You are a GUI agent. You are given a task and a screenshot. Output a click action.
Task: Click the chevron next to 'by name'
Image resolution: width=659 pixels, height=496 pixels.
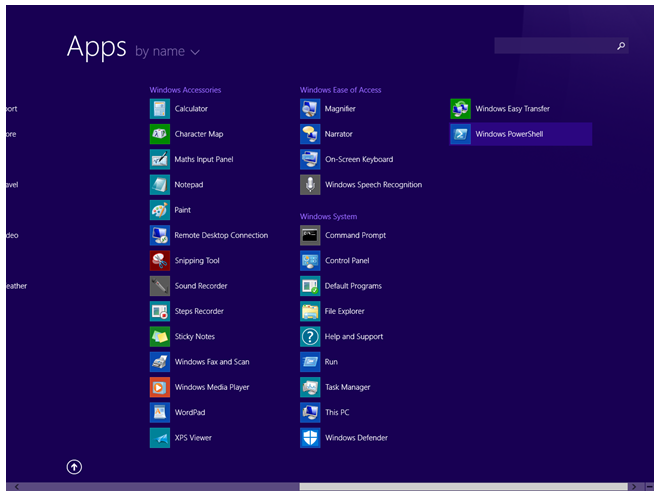pos(195,53)
